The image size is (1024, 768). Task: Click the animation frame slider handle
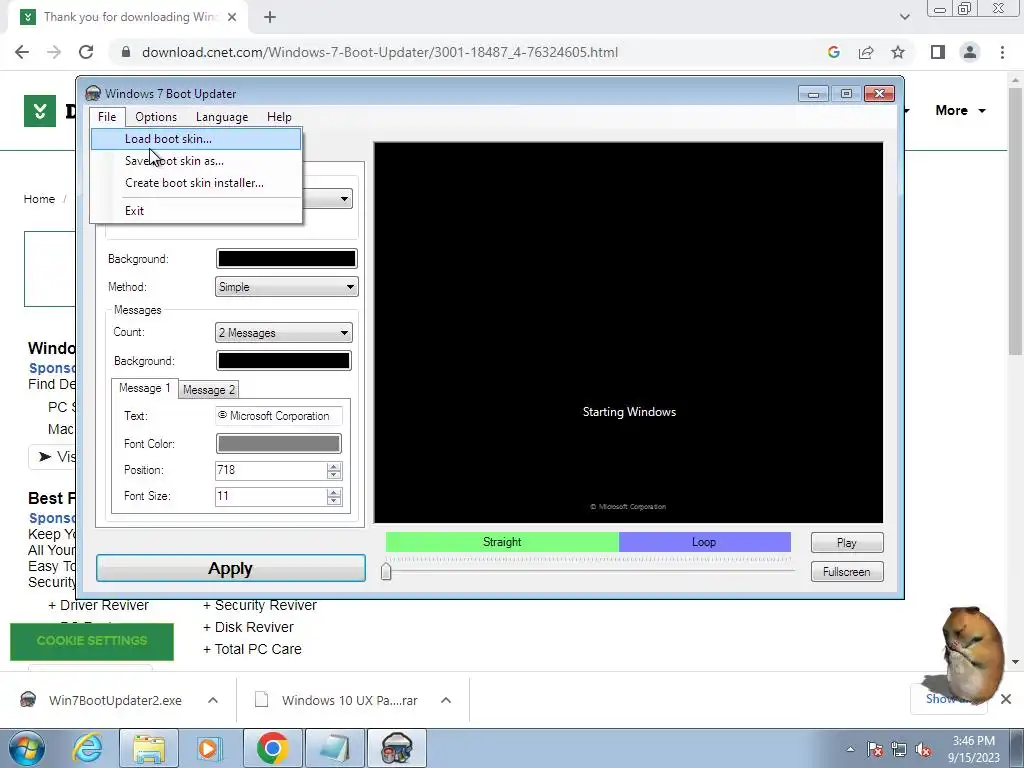point(386,571)
